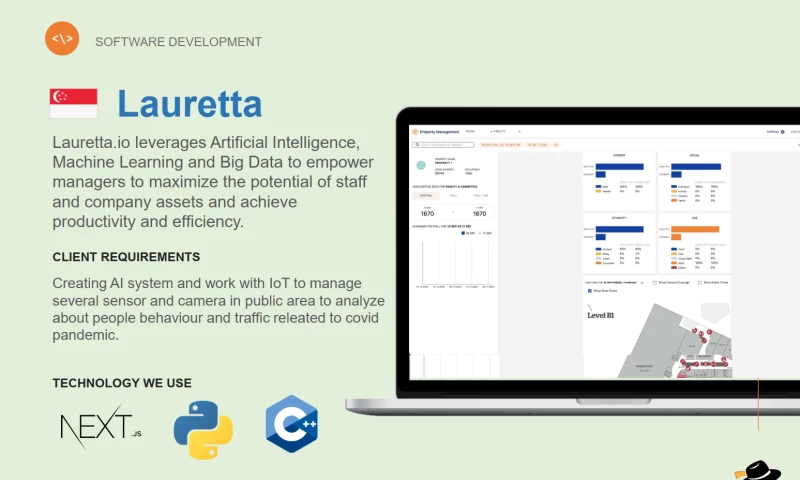Uncheck the Show Shop Zones checkbox

tap(589, 291)
